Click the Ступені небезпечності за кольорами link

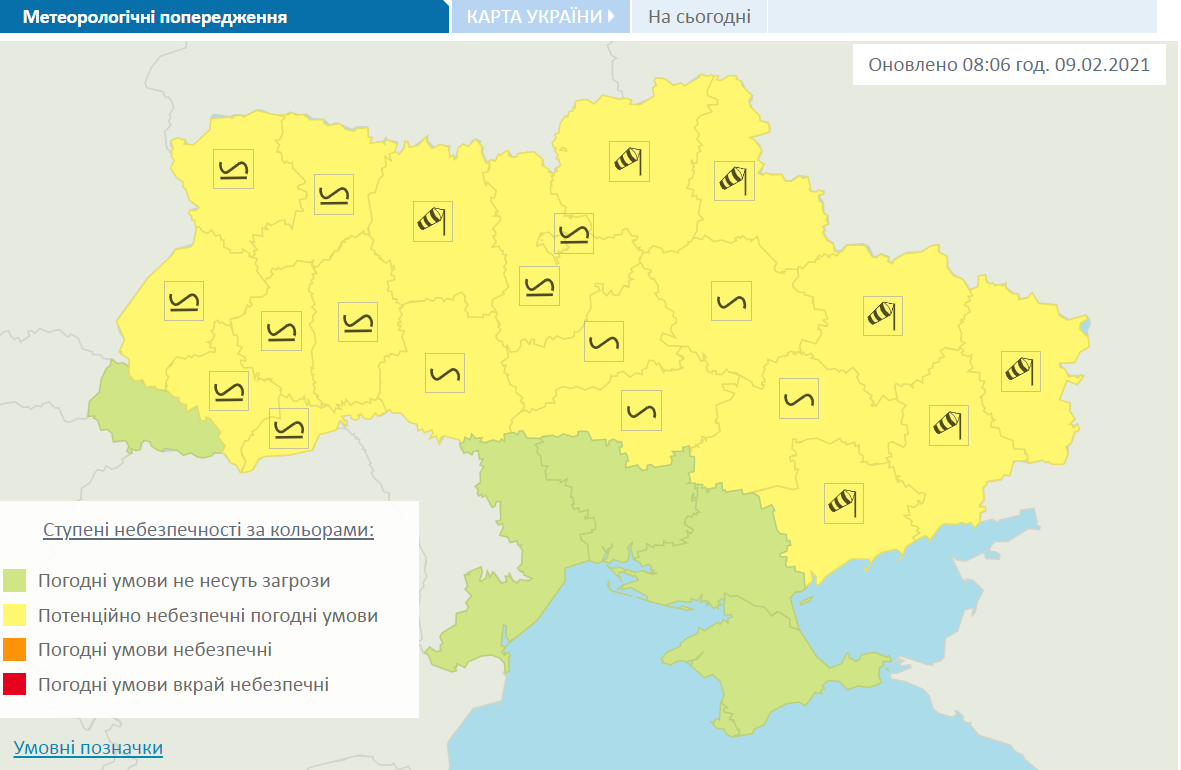tap(209, 530)
